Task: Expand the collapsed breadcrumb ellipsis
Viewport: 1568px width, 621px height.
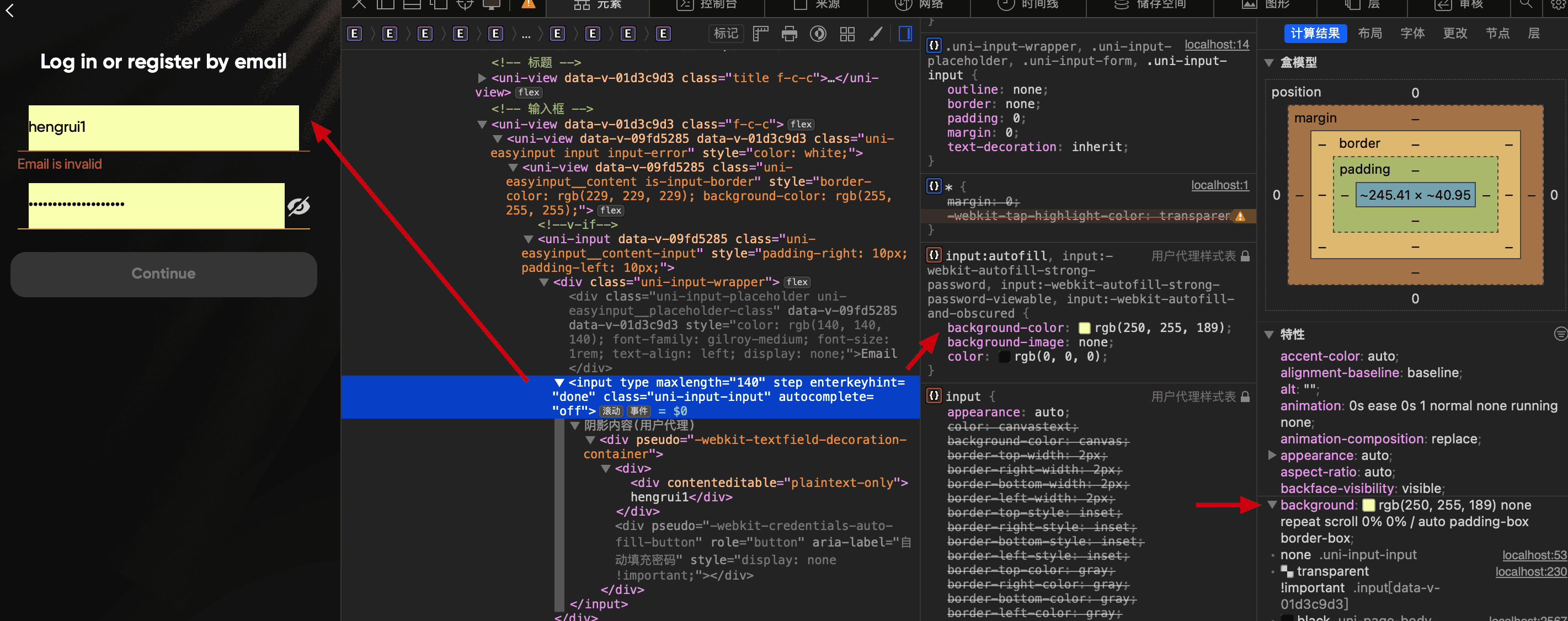Action: 526,35
